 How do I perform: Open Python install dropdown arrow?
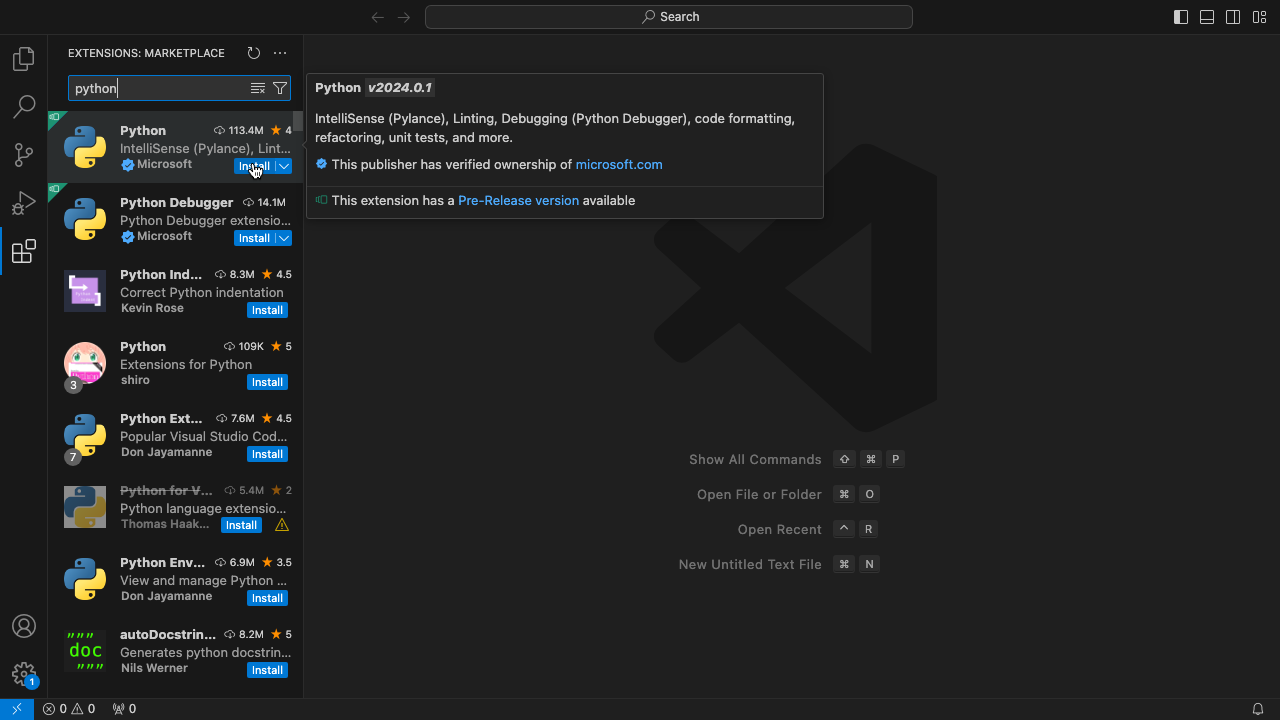(x=284, y=166)
